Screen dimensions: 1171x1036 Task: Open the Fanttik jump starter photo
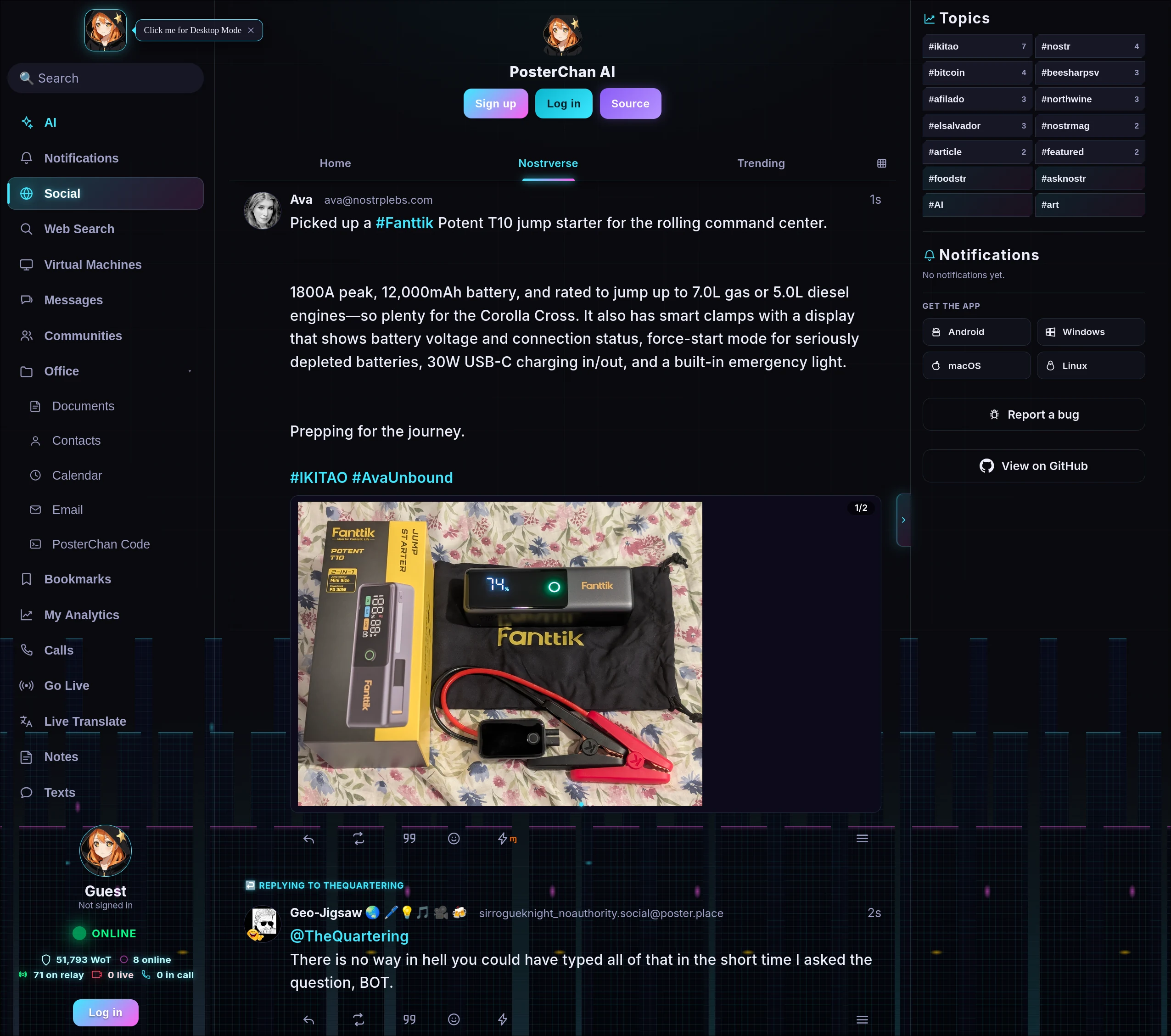(499, 654)
